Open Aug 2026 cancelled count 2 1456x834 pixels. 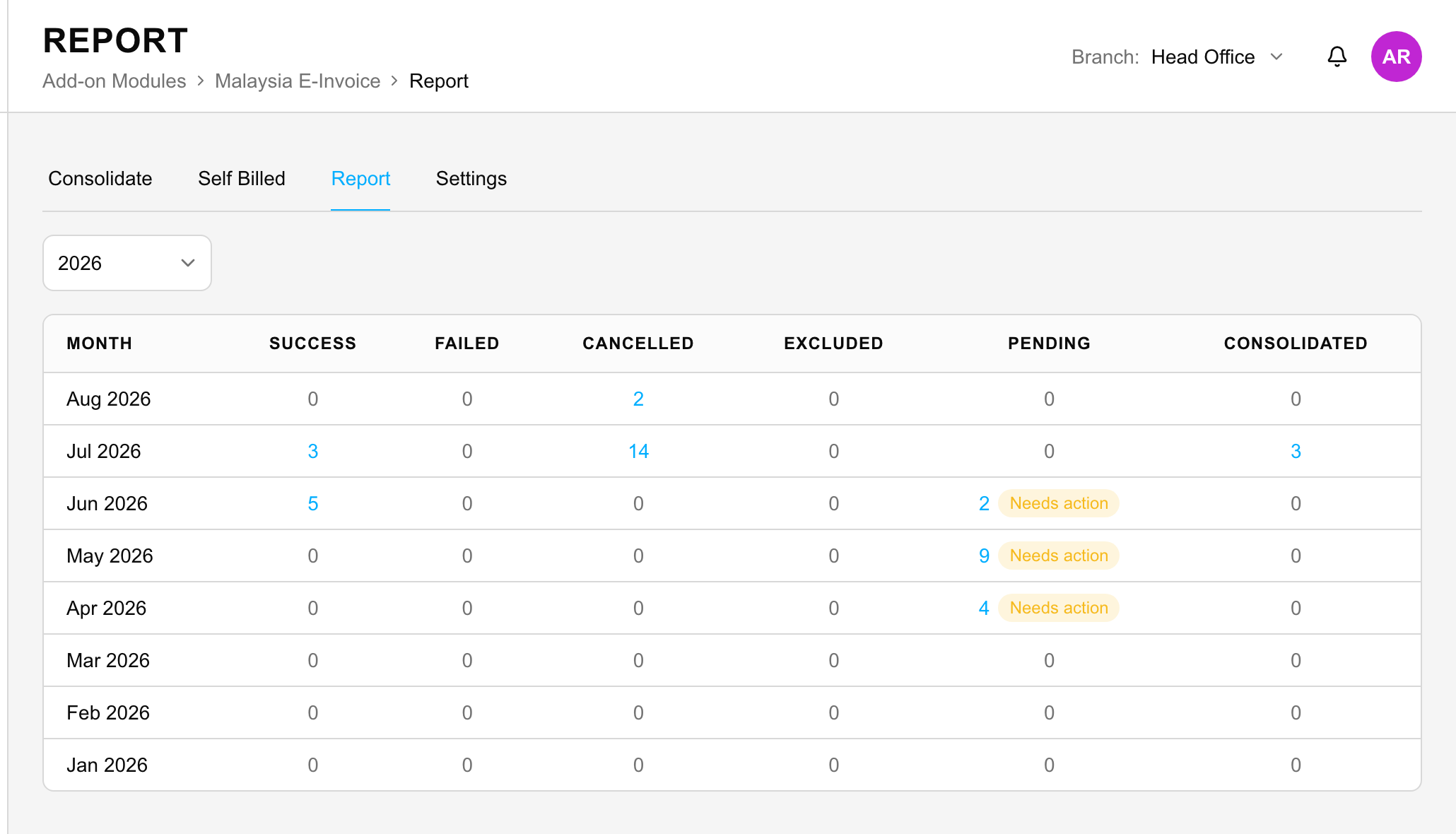(x=638, y=399)
